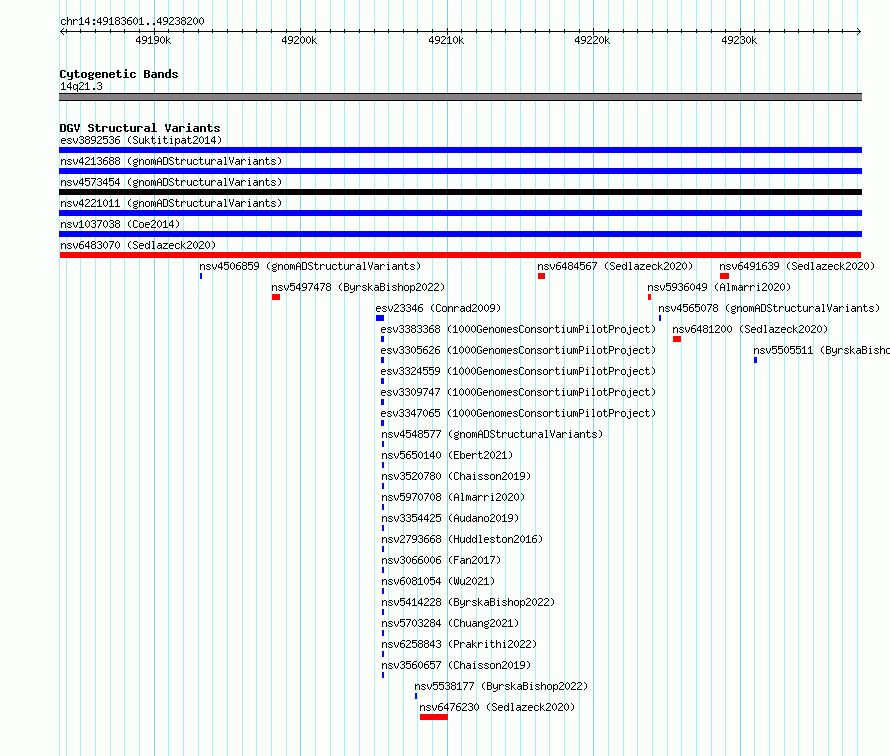This screenshot has width=890, height=756.
Task: Click the esv3324559 variant label
Action: [518, 371]
